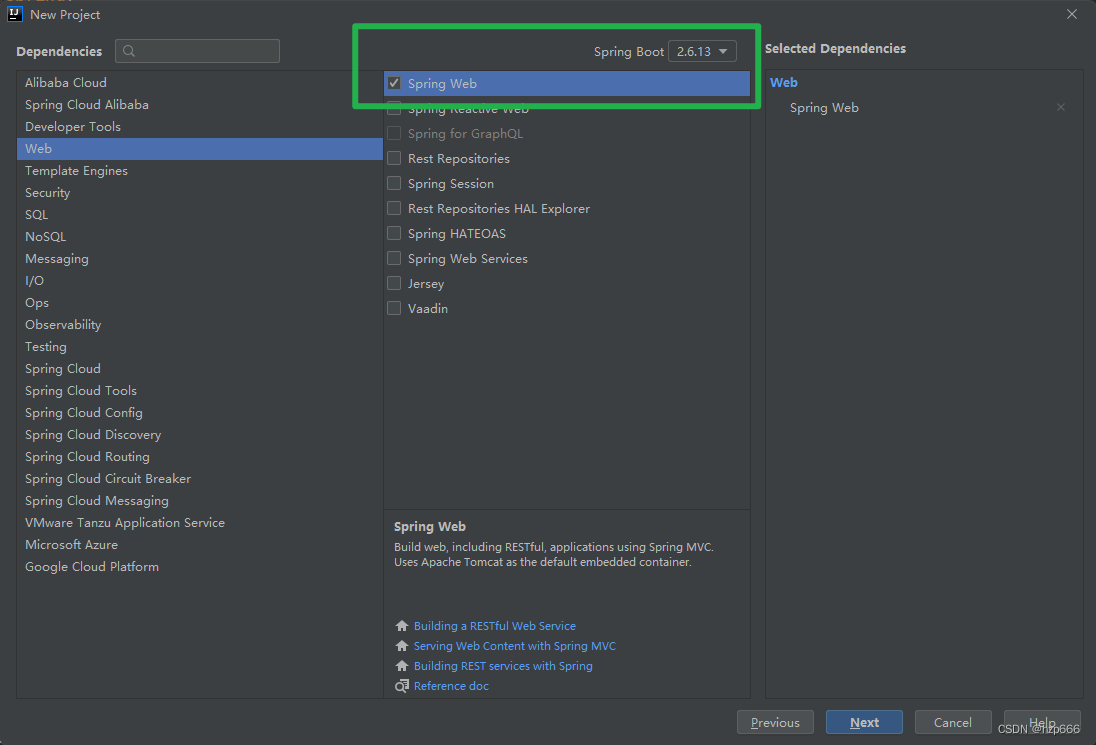1096x745 pixels.
Task: Select the Spring Cloud category
Action: [x=200, y=369]
